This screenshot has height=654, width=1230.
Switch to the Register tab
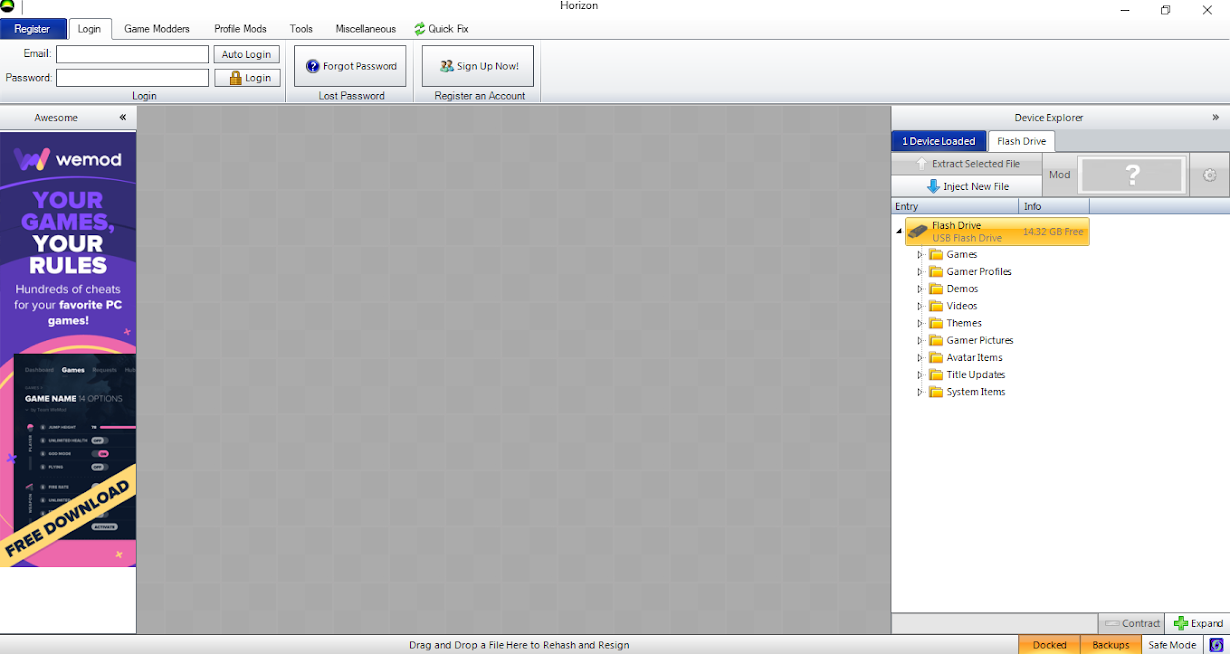(x=33, y=28)
